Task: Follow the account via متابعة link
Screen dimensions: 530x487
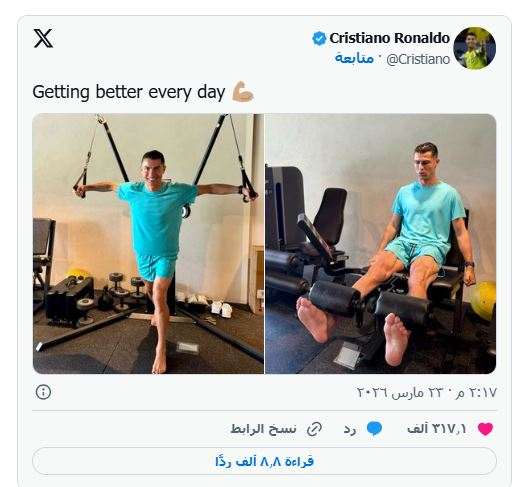Action: pyautogui.click(x=355, y=58)
